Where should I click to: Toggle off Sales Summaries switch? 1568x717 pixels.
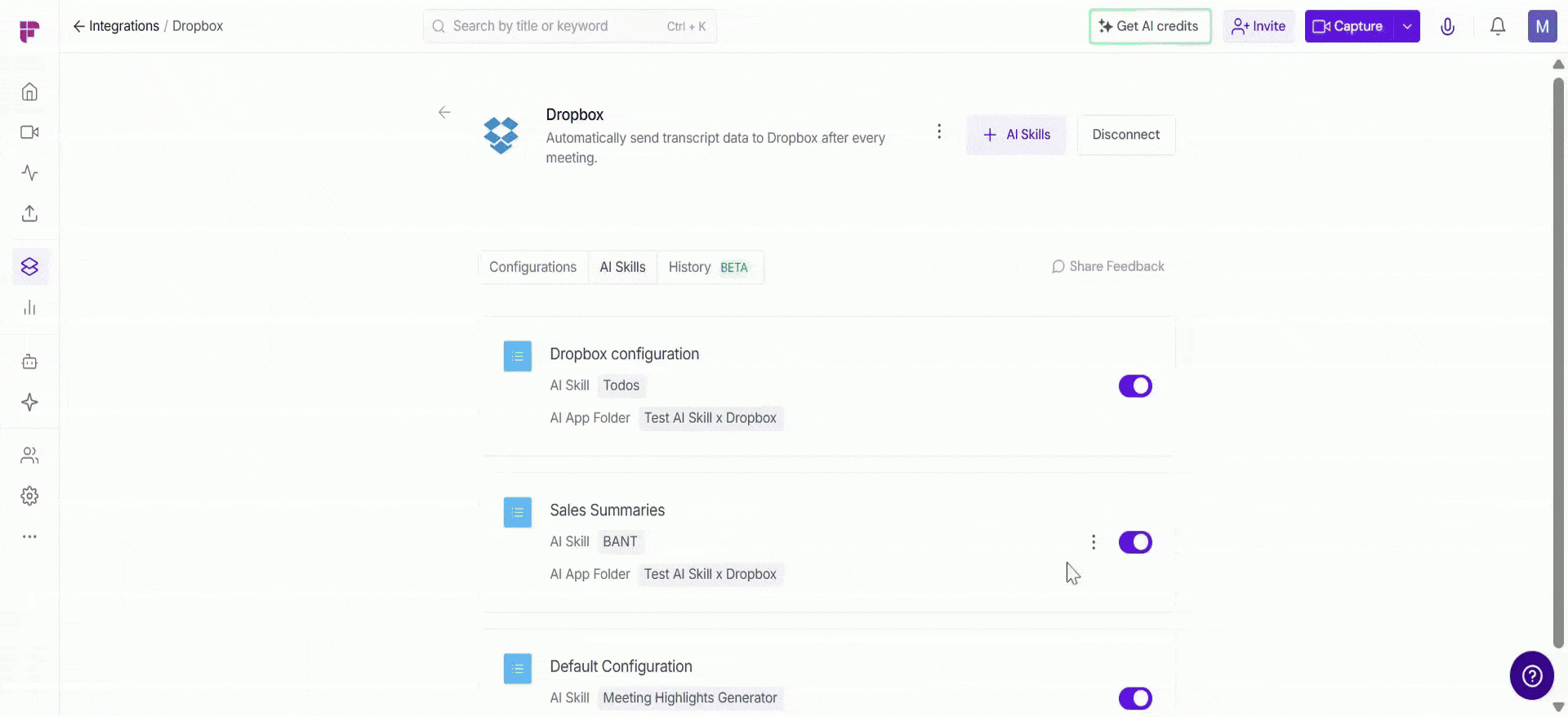point(1135,542)
